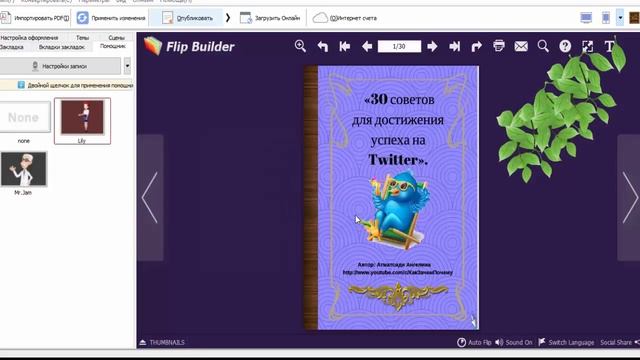Jump to the first page icon
Image resolution: width=640 pixels, height=360 pixels.
tap(344, 46)
